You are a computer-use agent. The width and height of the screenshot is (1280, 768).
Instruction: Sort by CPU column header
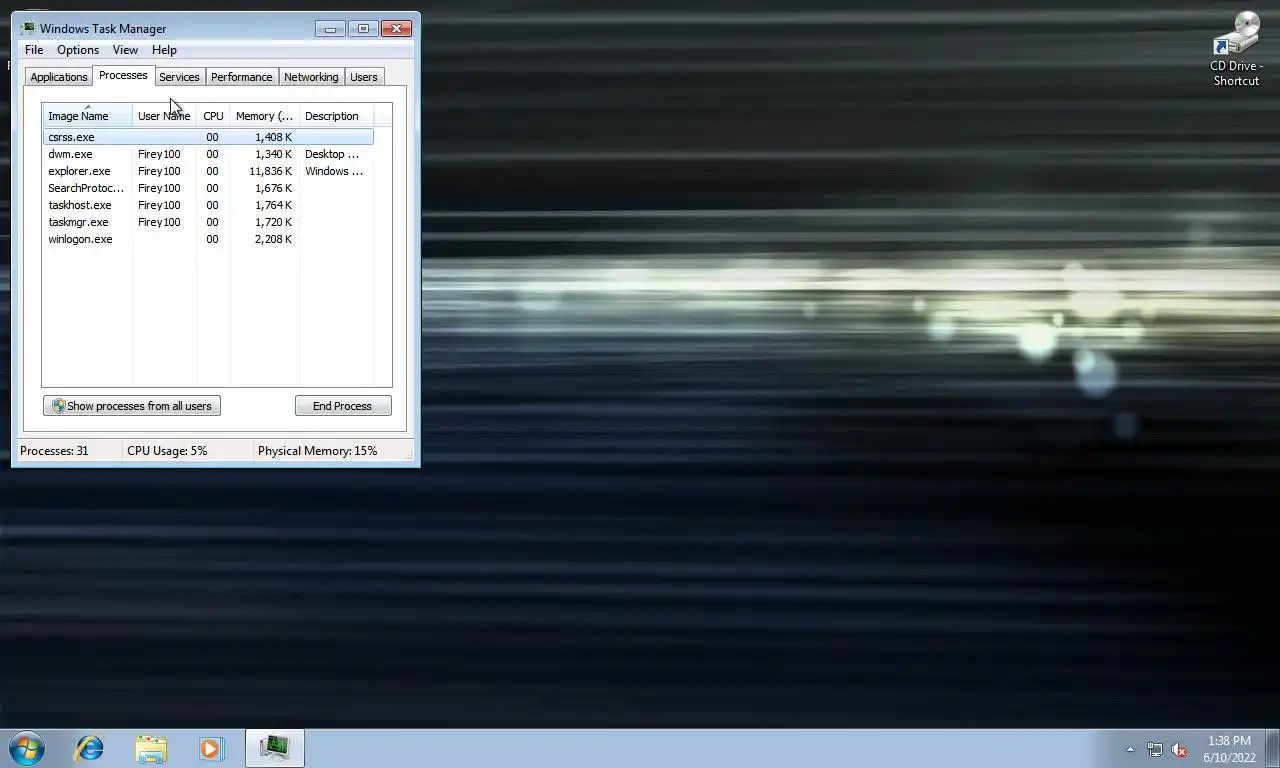[x=213, y=116]
